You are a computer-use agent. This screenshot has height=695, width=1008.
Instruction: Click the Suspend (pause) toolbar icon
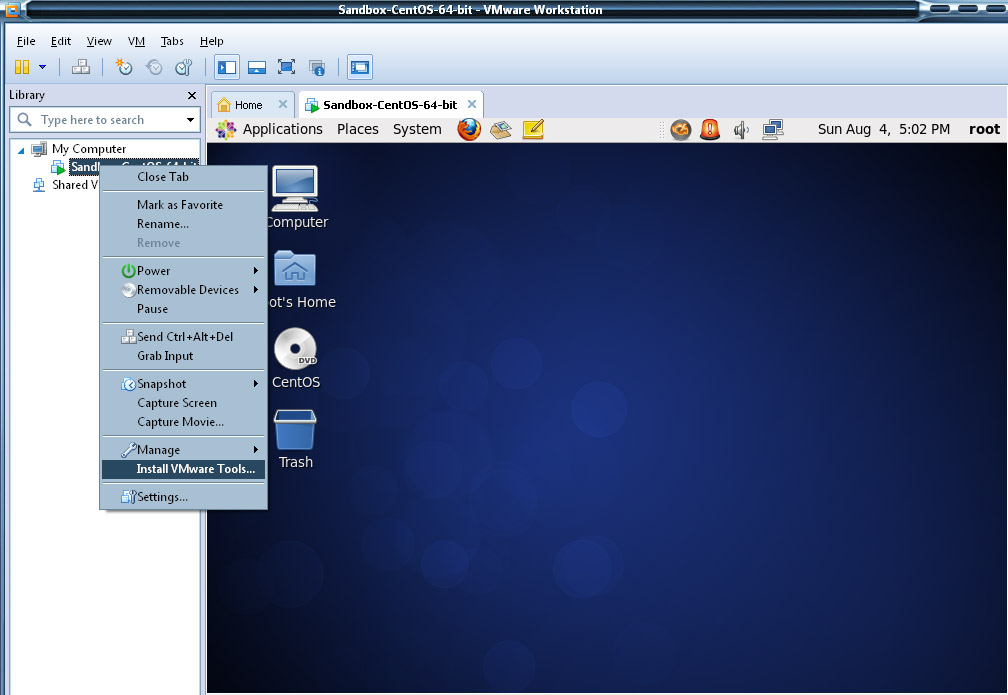tap(22, 67)
